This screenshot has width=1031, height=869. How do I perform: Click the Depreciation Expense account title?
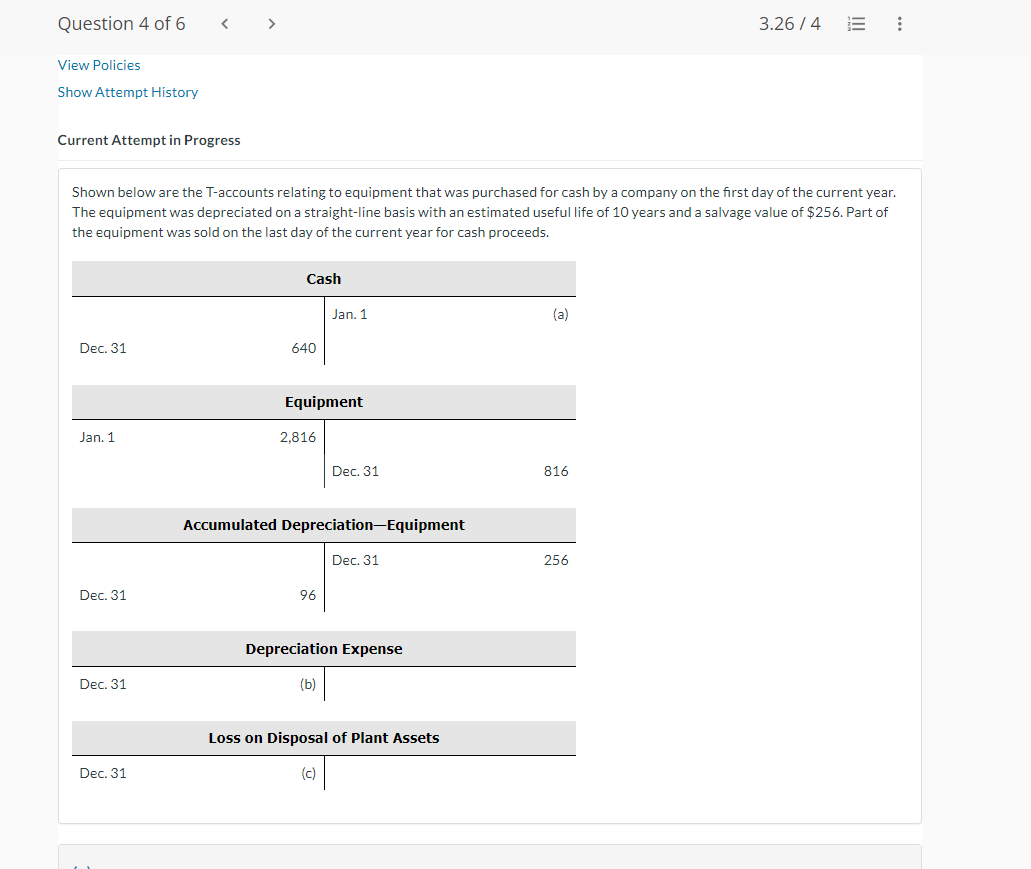(x=323, y=648)
